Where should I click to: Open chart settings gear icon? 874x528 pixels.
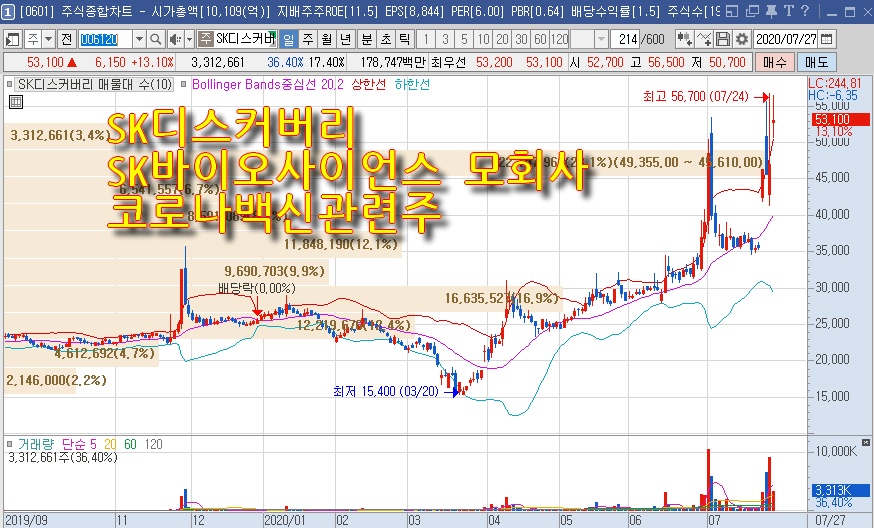[741, 39]
